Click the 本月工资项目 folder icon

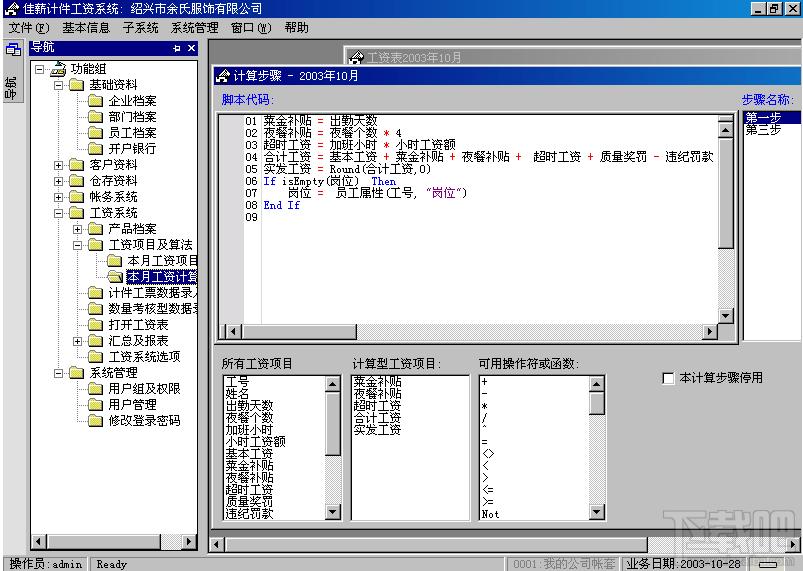114,261
